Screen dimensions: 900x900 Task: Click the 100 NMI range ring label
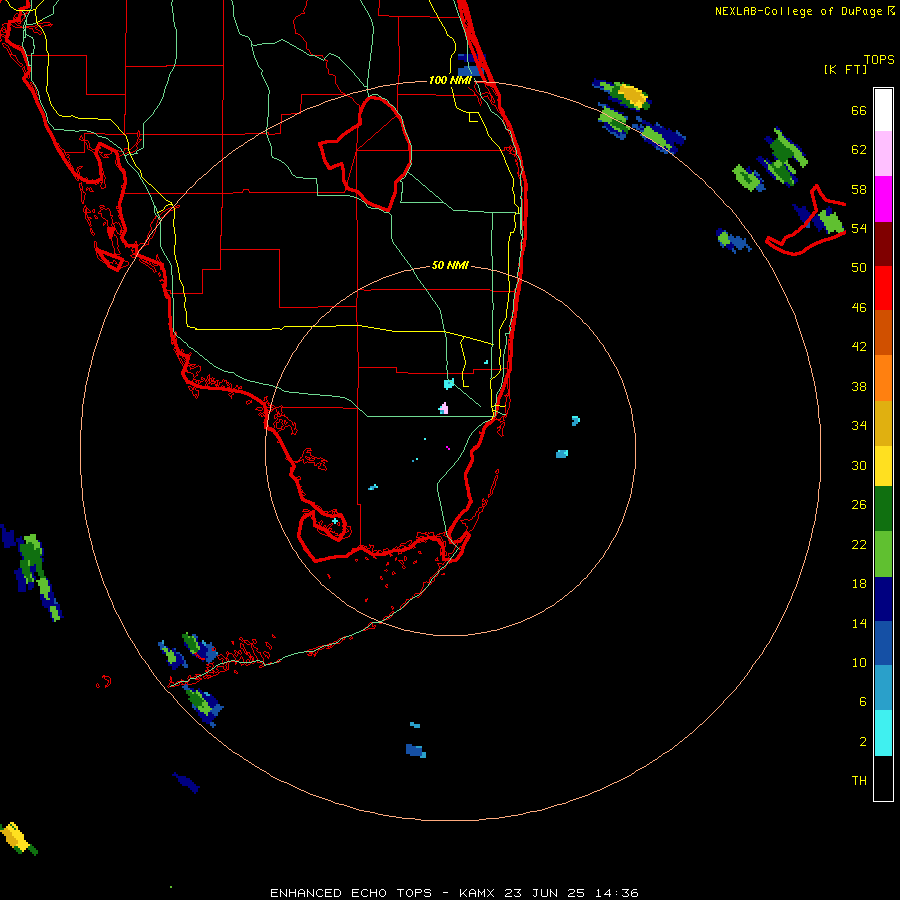click(x=450, y=80)
